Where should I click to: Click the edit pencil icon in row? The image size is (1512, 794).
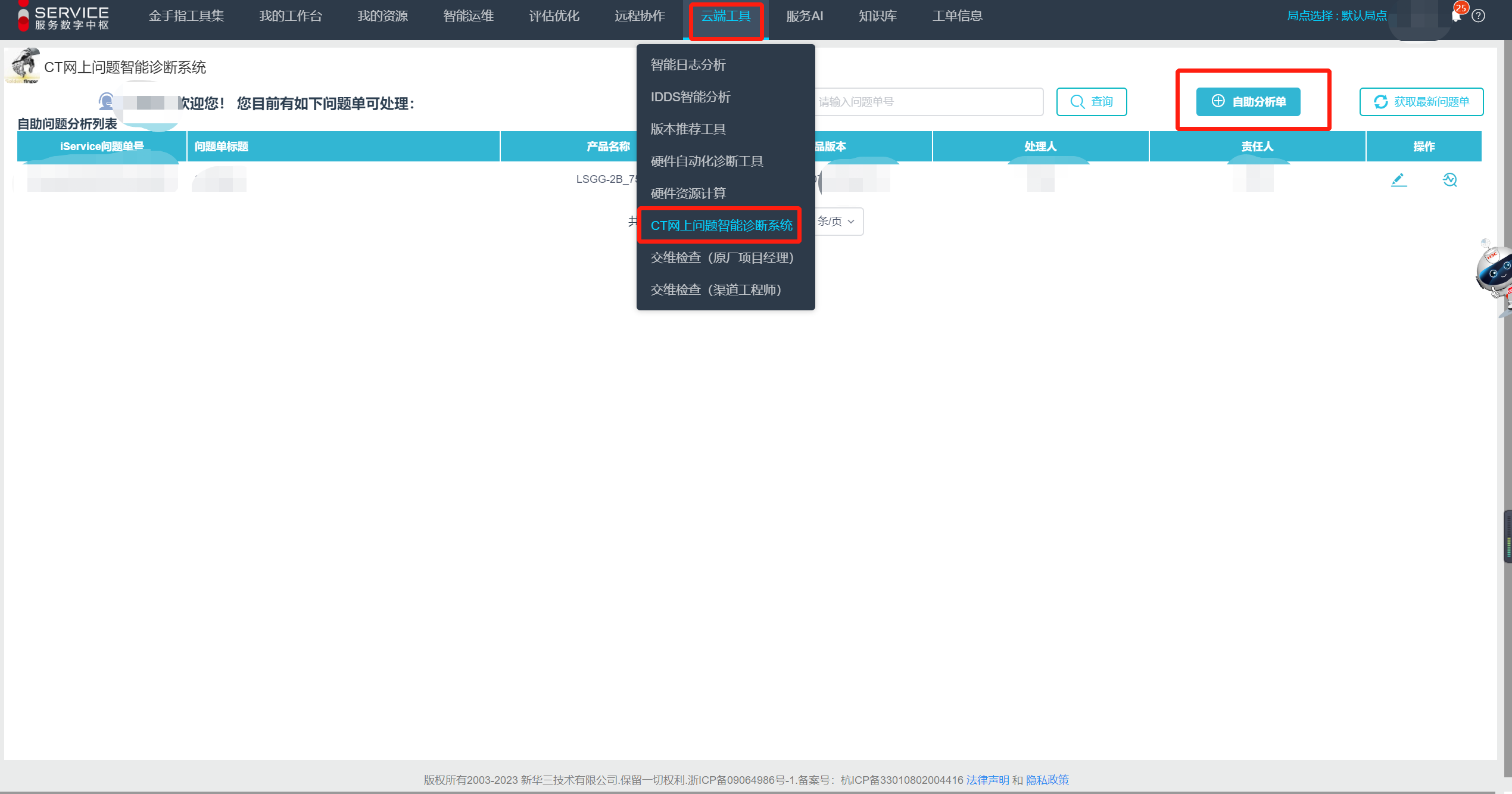coord(1398,179)
